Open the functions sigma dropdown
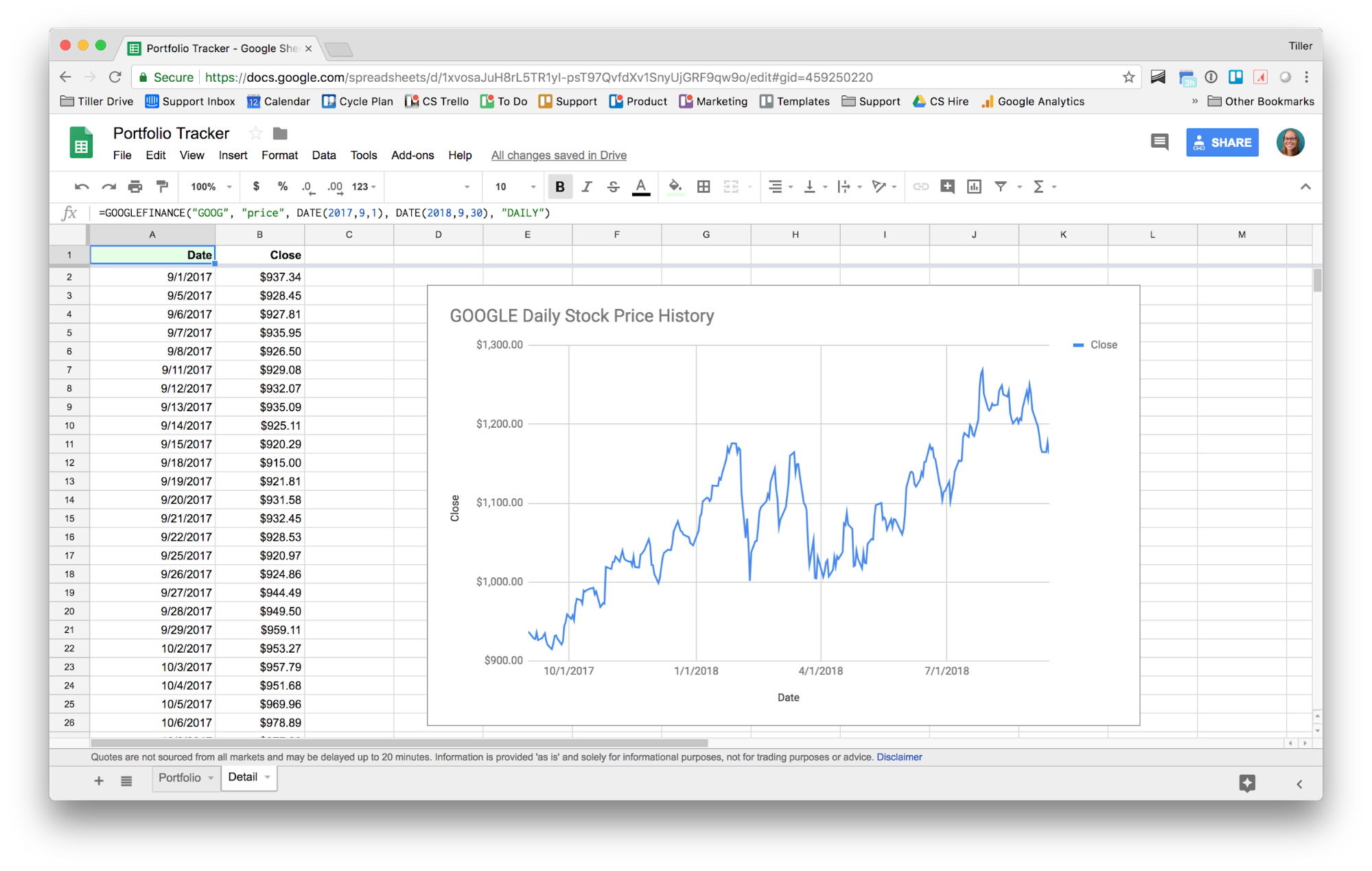Screen dimensions: 1372x871 [1044, 187]
